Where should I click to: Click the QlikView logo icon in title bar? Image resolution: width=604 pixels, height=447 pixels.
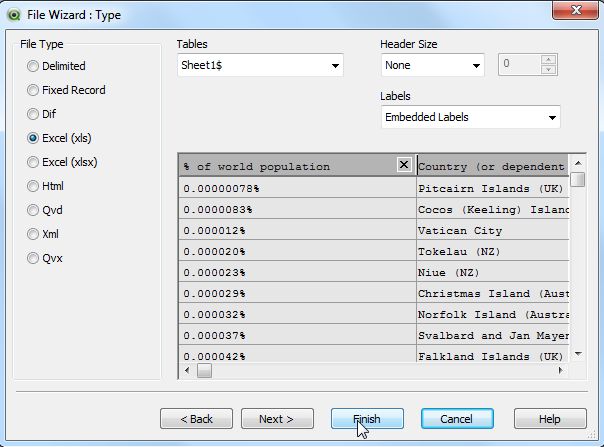14,15
